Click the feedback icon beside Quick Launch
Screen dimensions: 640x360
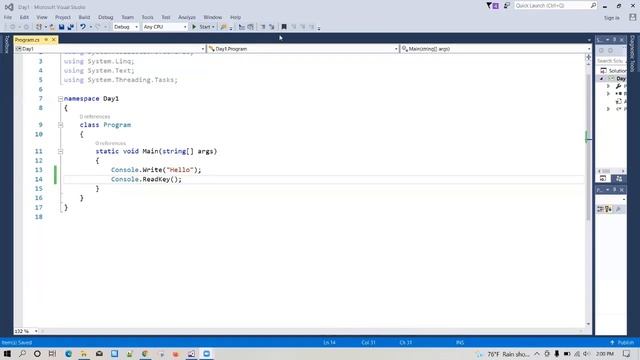[507, 6]
